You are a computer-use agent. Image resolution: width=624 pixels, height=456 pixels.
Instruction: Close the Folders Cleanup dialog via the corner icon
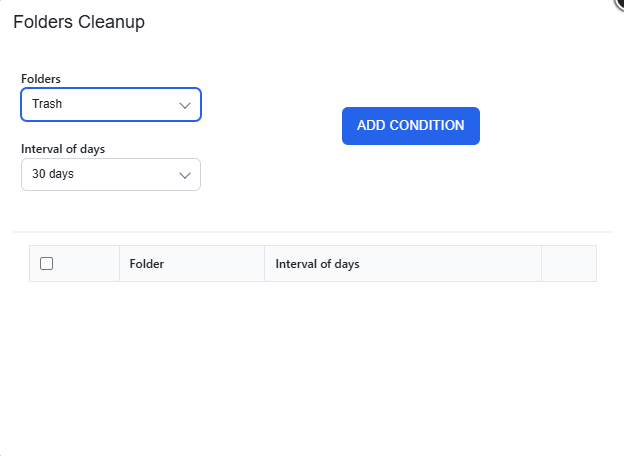coord(619,2)
